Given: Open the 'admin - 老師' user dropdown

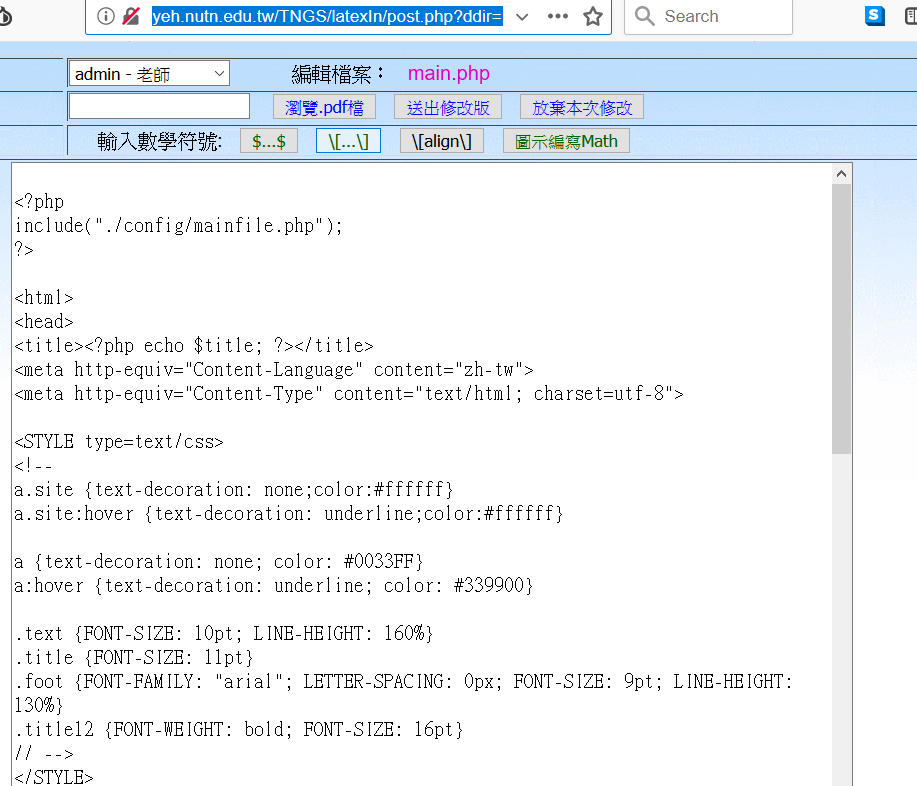Looking at the screenshot, I should (x=149, y=74).
